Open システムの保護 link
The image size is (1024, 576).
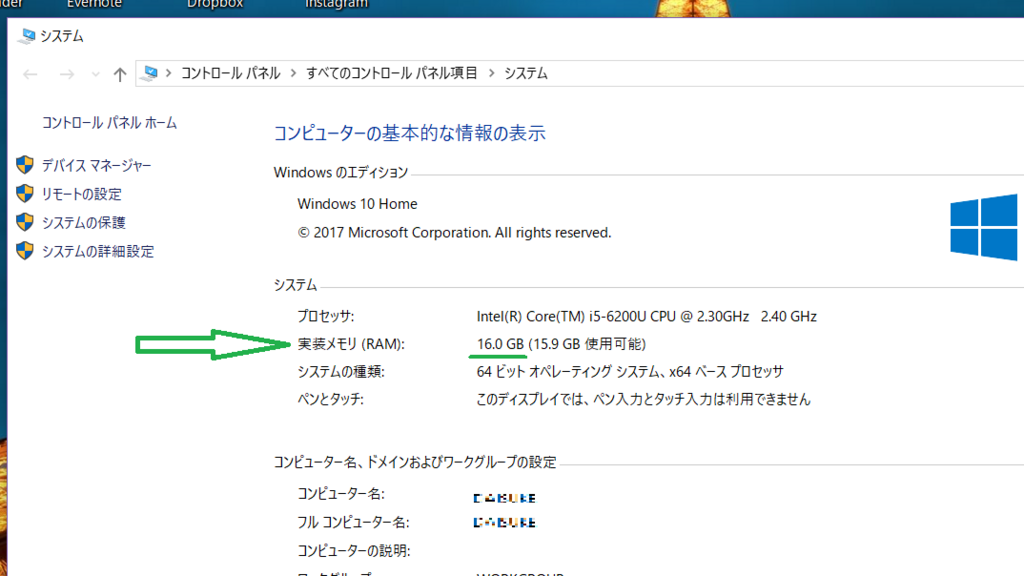click(x=84, y=223)
